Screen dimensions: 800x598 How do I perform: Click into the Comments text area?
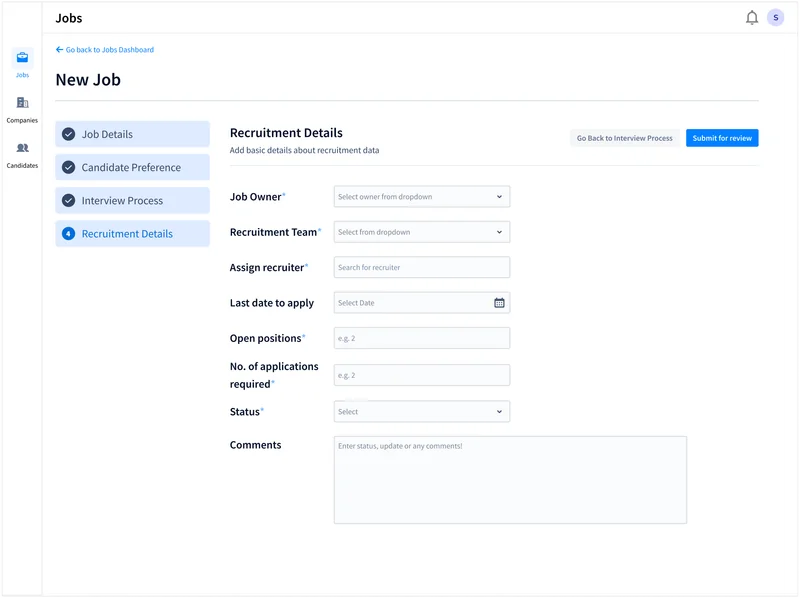(x=510, y=480)
